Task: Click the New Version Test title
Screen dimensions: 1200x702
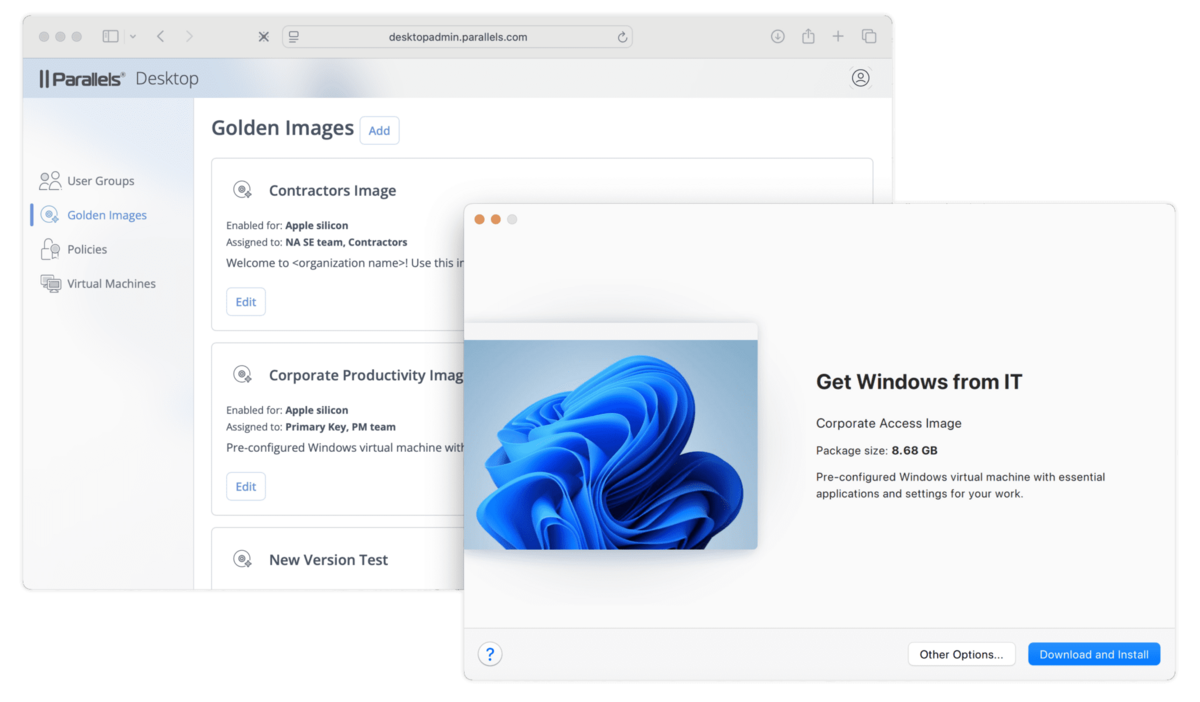Action: [328, 560]
